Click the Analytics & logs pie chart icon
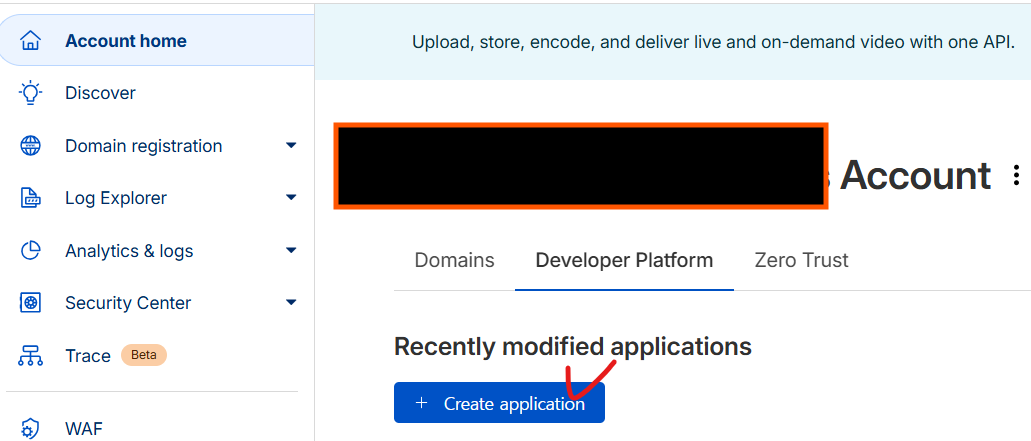This screenshot has width=1031, height=441. [x=30, y=250]
